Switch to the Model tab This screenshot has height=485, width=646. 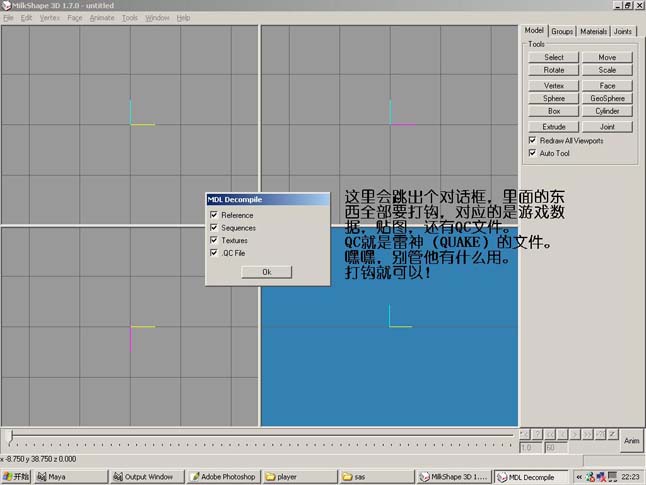coord(534,30)
